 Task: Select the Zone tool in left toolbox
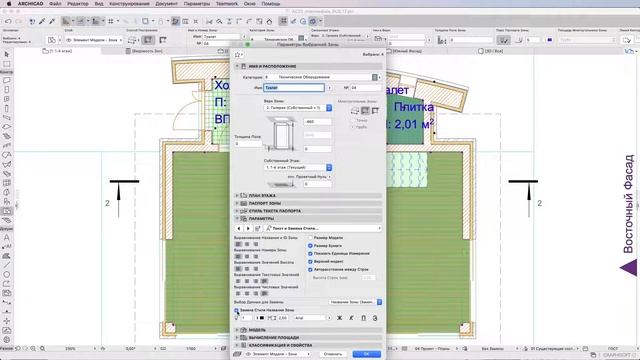(7, 211)
